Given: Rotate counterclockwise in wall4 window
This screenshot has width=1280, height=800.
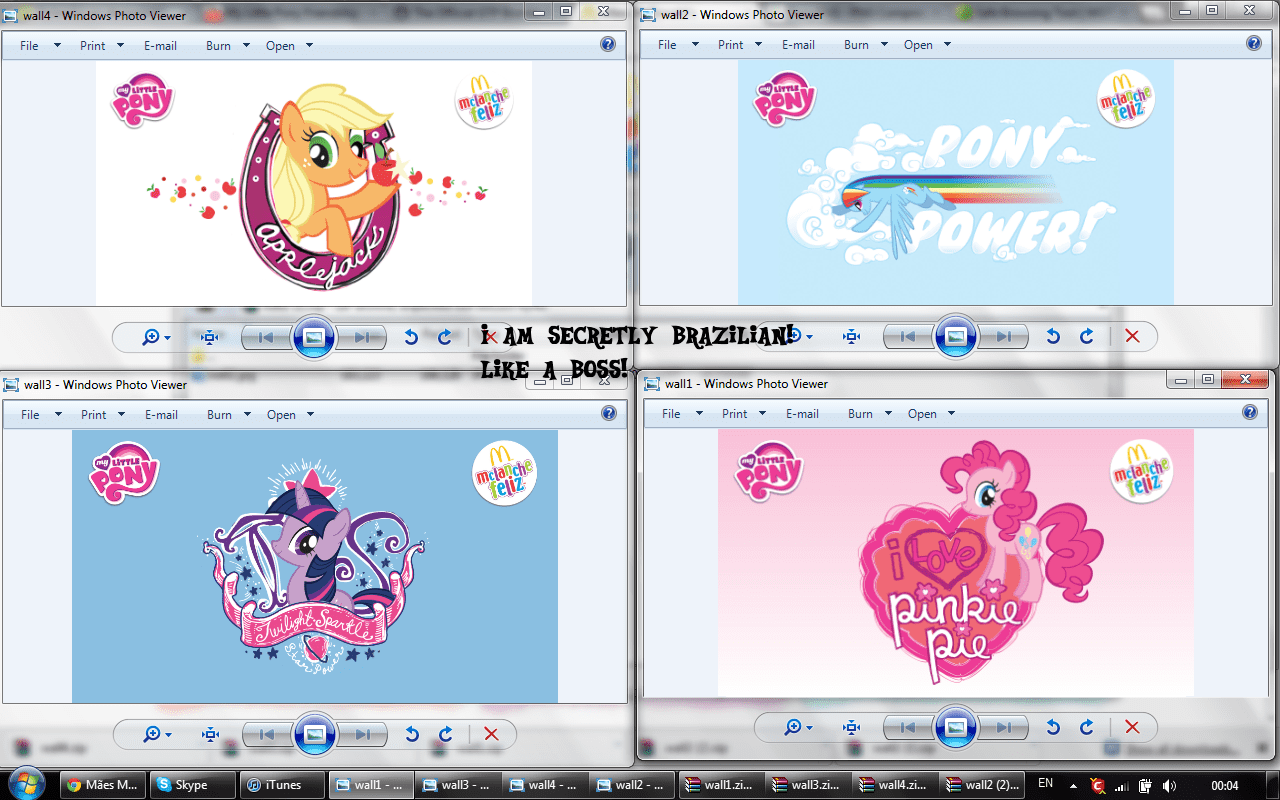Looking at the screenshot, I should tap(410, 337).
